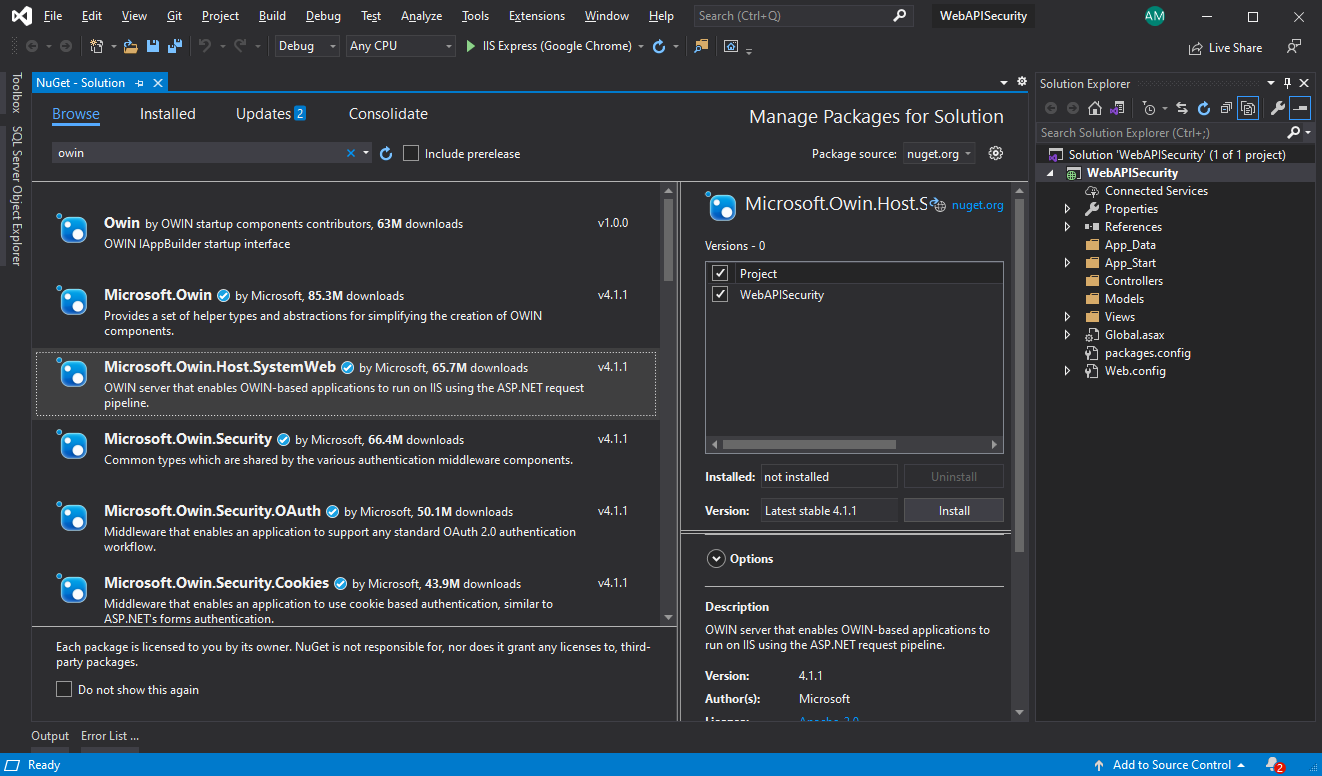
Task: Click the Save All toolbar icon
Action: (x=175, y=46)
